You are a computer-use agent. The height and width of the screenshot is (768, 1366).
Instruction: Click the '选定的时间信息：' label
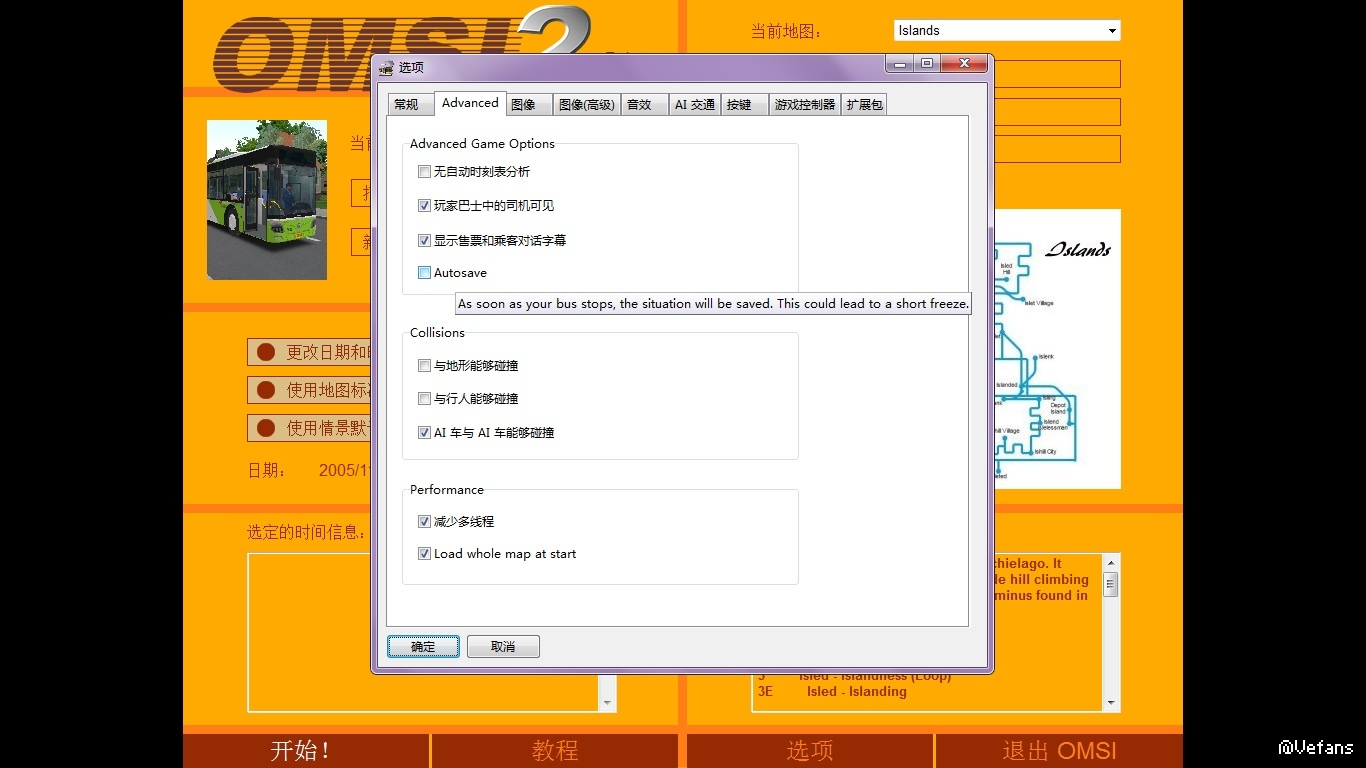pyautogui.click(x=307, y=532)
